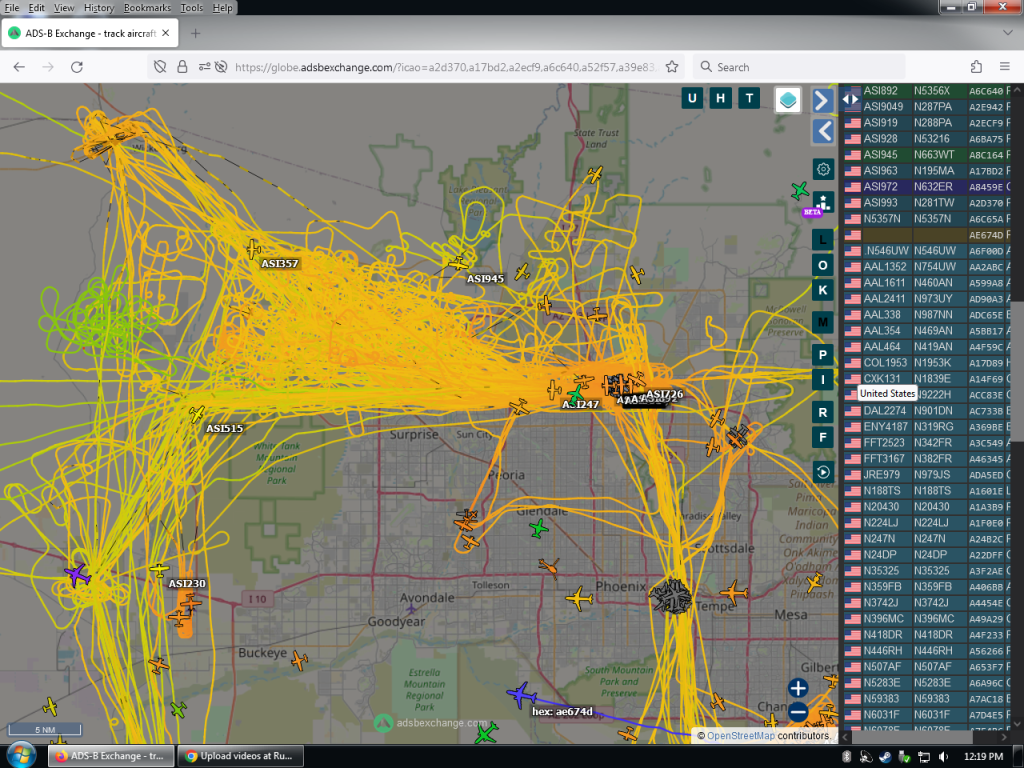Toggle the F map option
1024x768 pixels.
(823, 437)
